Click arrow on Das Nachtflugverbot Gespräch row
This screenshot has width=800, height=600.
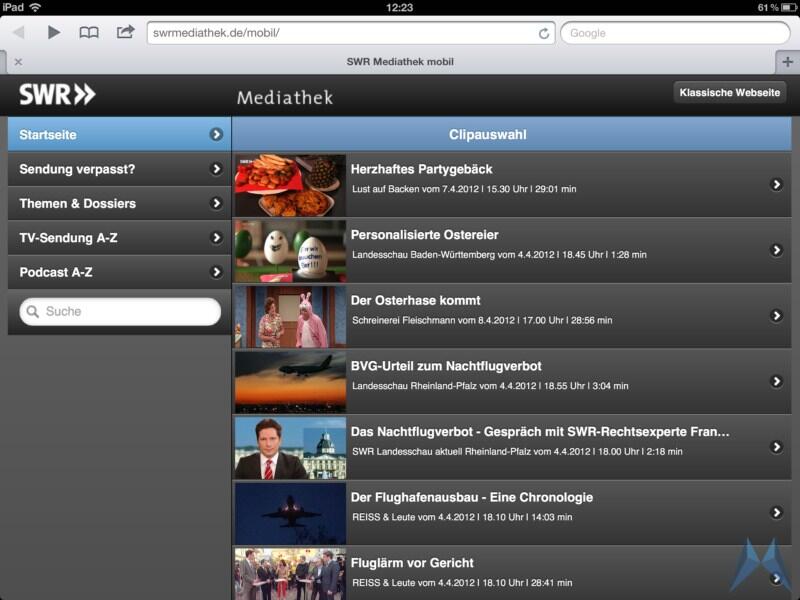pyautogui.click(x=776, y=447)
